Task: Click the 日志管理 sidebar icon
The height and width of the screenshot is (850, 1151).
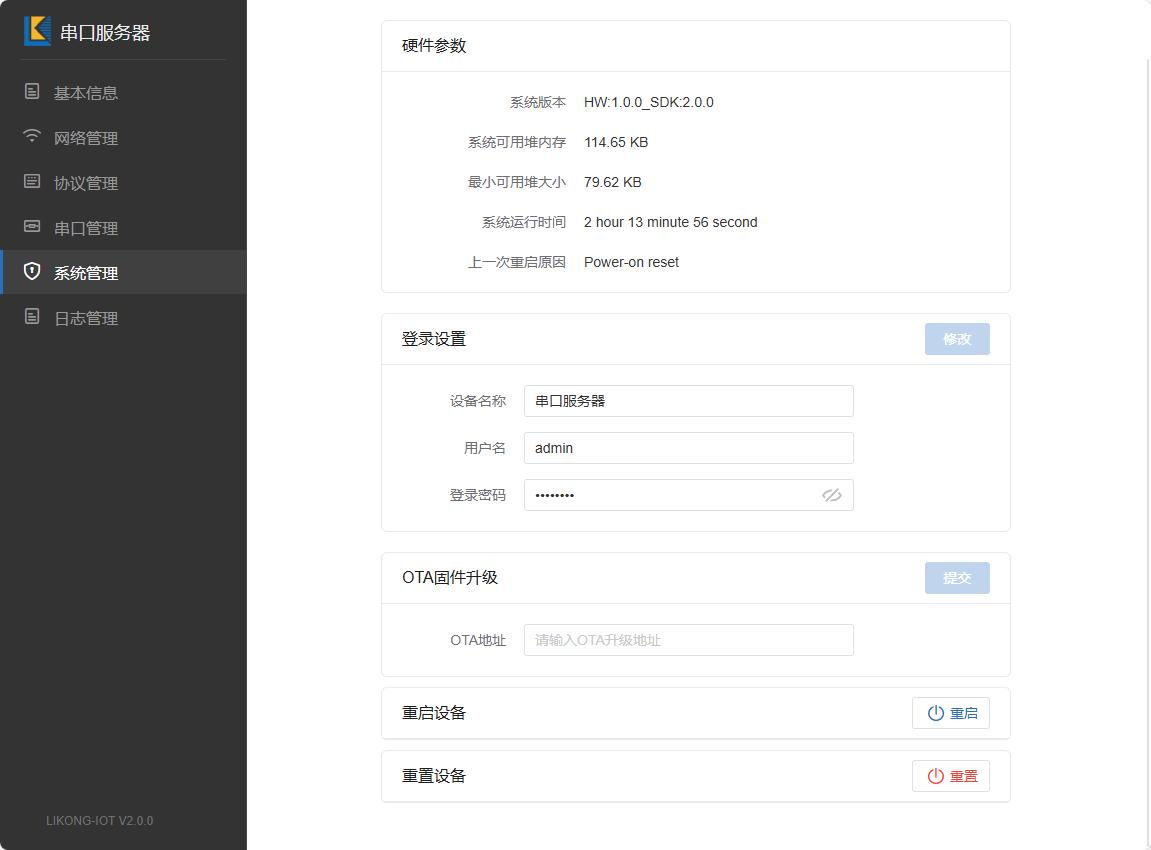Action: tap(32, 317)
